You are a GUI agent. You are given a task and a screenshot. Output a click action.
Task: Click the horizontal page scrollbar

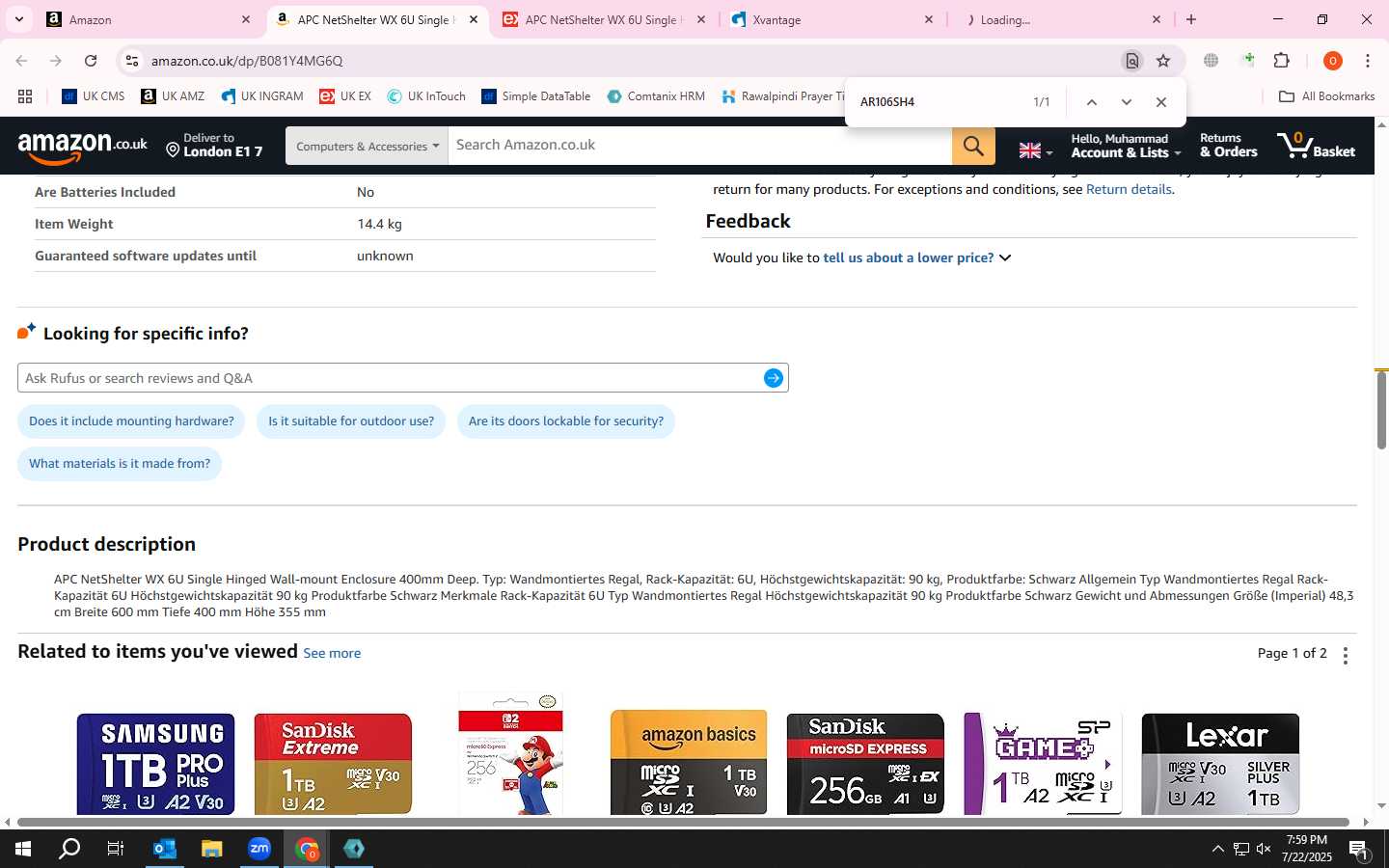683,823
